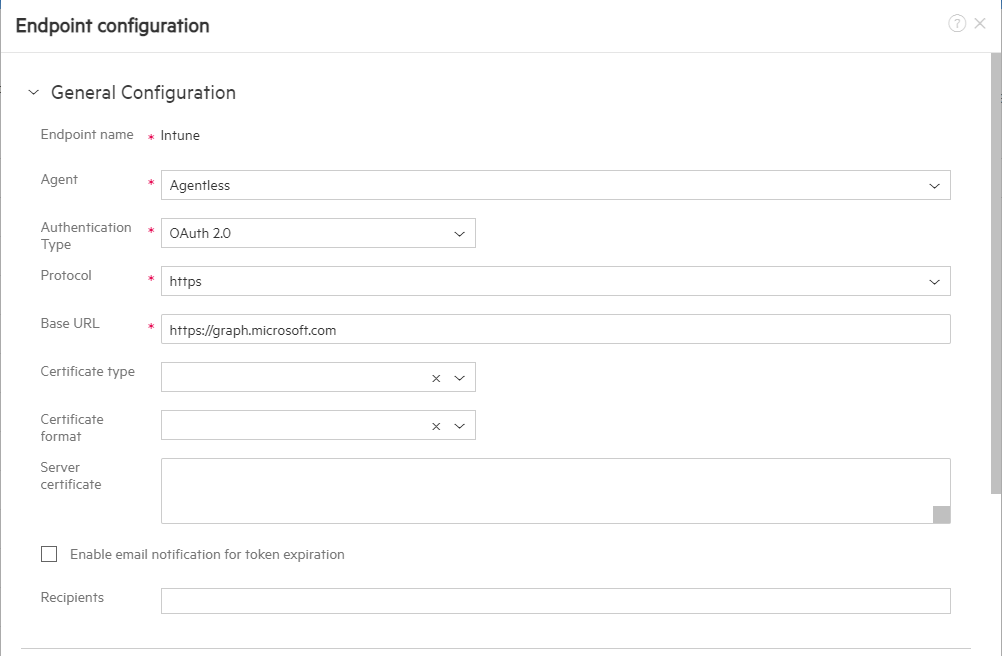Open the Agent dropdown

pos(935,185)
